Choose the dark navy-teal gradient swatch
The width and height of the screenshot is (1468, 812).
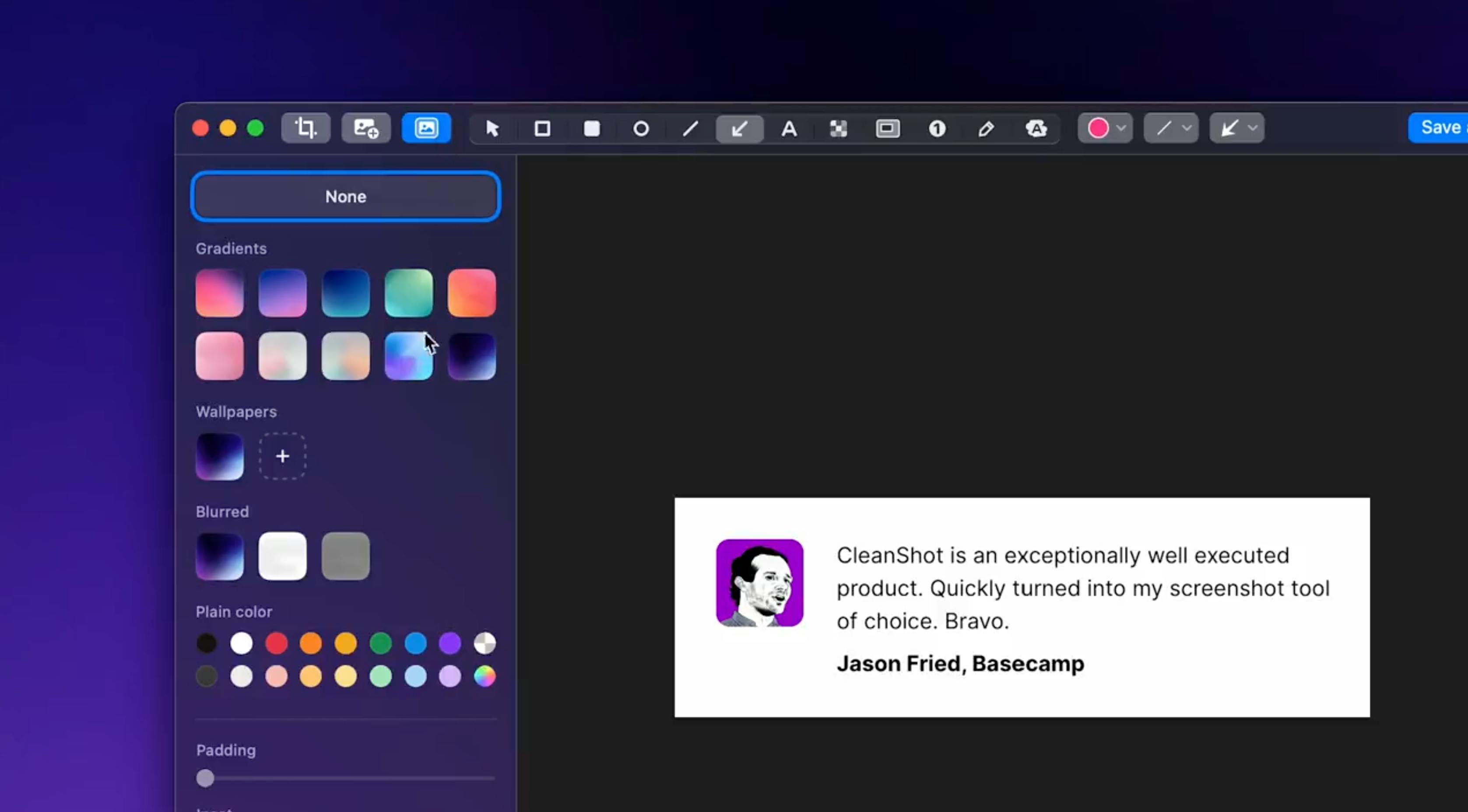(346, 293)
